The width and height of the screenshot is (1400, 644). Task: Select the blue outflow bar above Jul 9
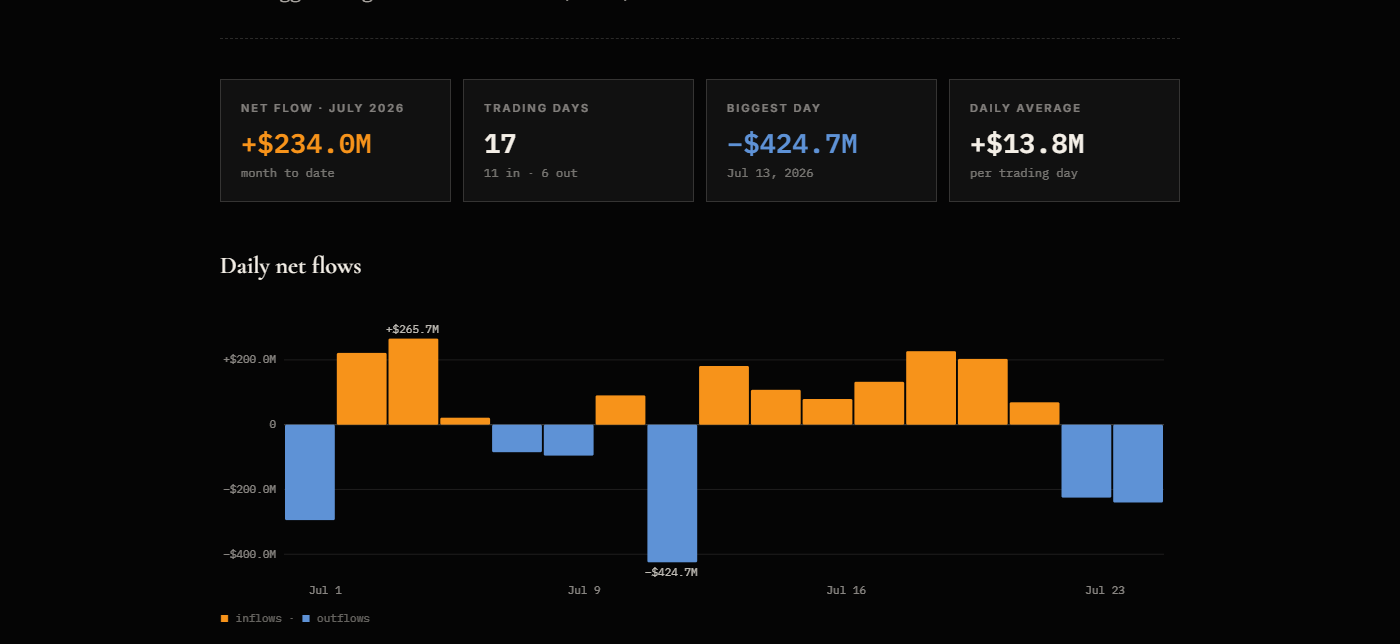click(569, 440)
